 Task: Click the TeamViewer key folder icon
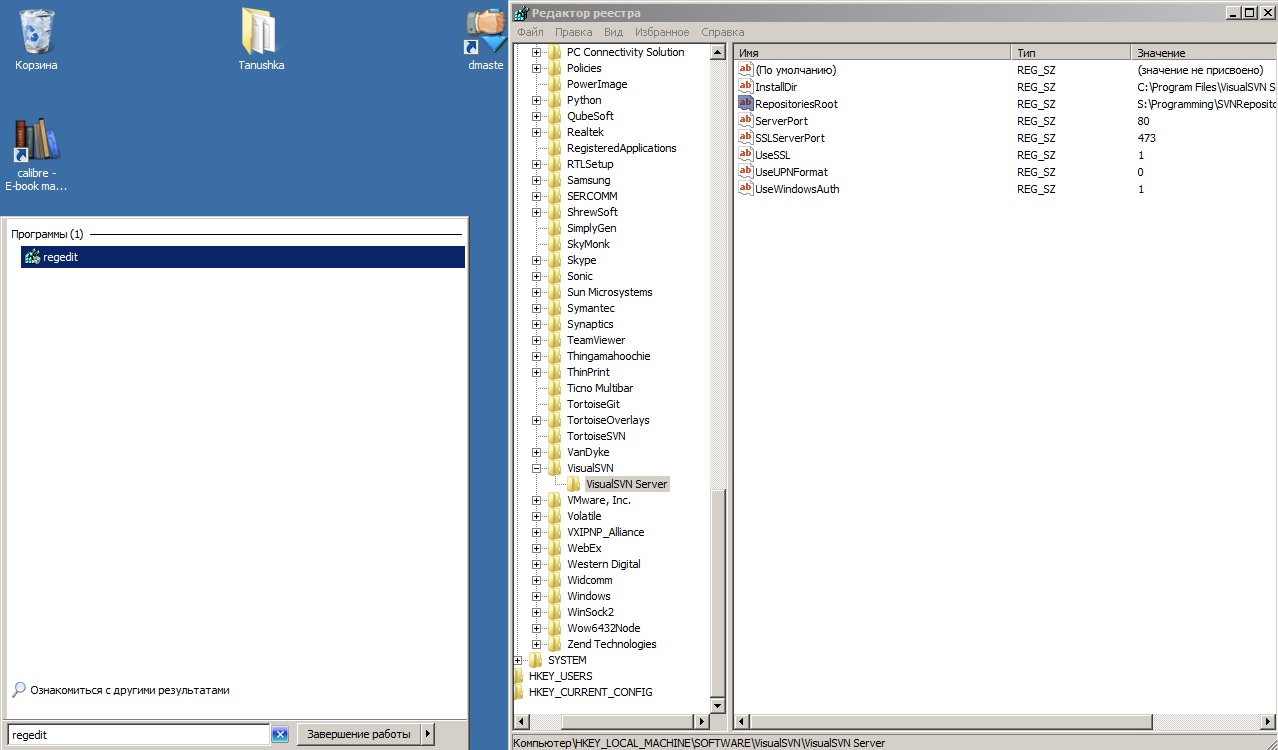tap(555, 340)
